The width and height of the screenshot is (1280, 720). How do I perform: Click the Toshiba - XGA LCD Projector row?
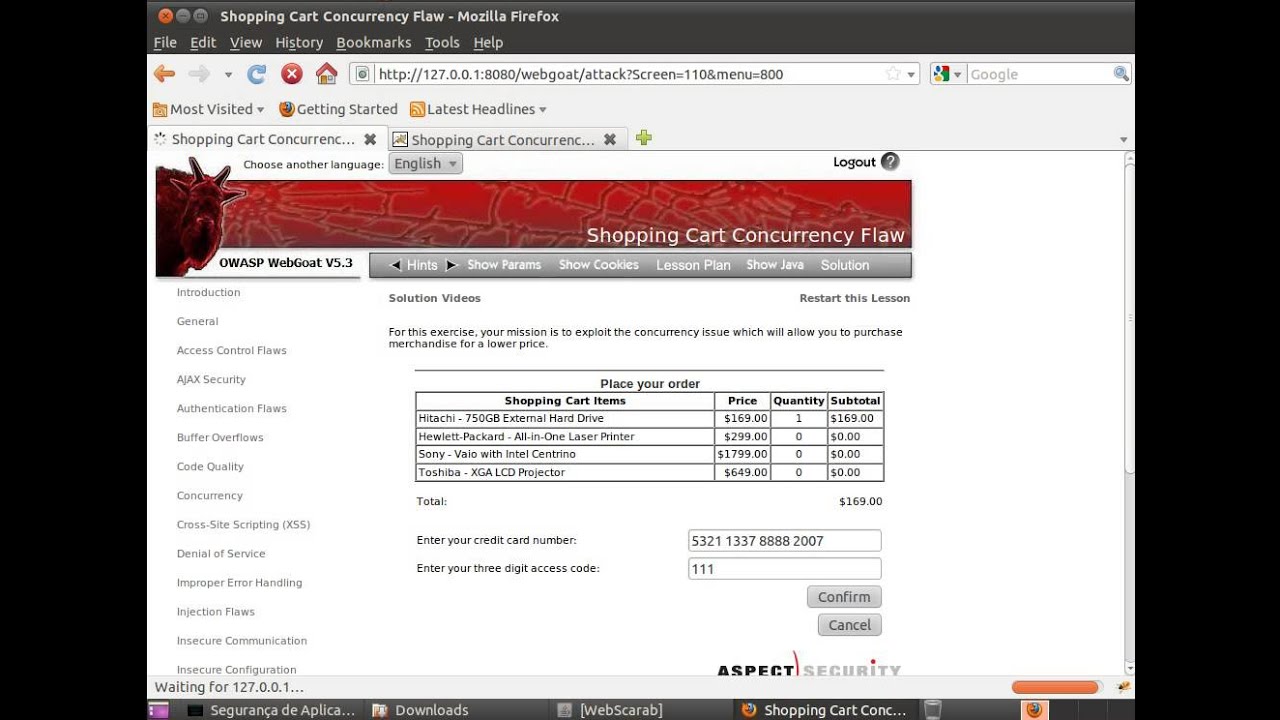[649, 472]
